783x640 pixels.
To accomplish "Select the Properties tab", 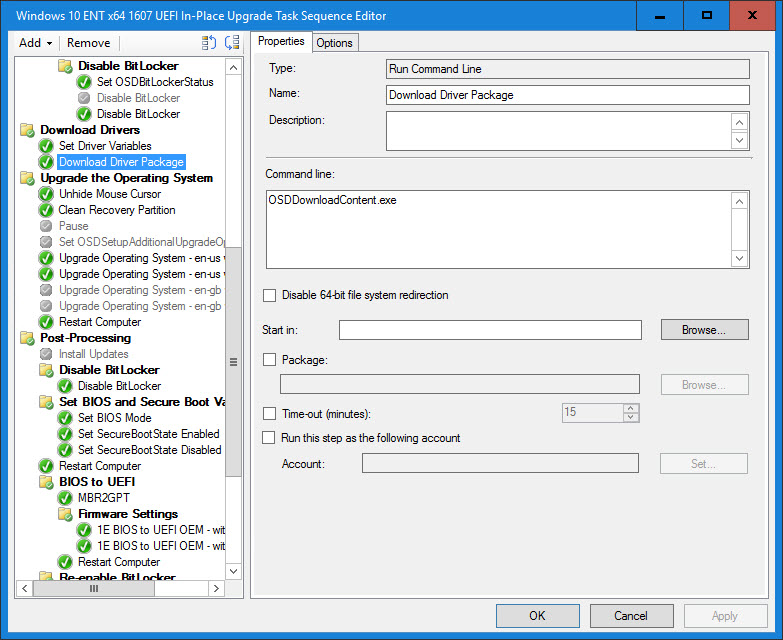I will tap(281, 41).
